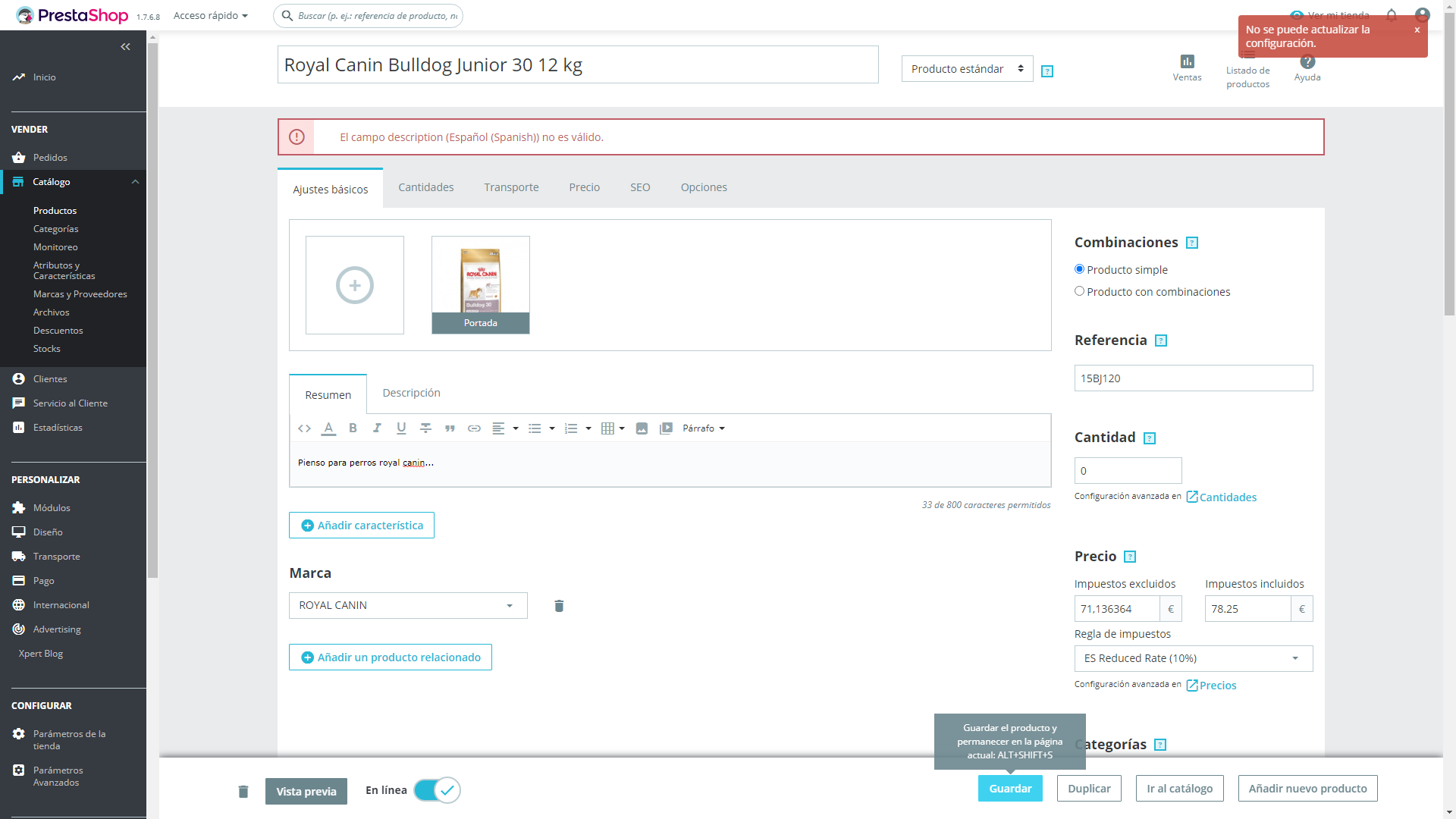Open the Producto estándar type dropdown
Viewport: 1456px width, 819px height.
967,69
